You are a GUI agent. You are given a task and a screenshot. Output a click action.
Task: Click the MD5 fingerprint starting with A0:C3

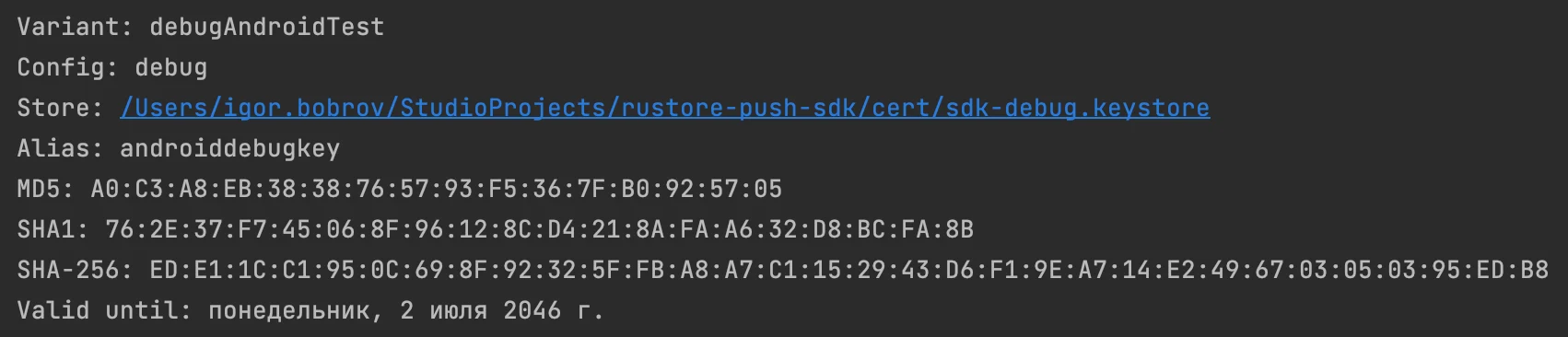click(437, 189)
